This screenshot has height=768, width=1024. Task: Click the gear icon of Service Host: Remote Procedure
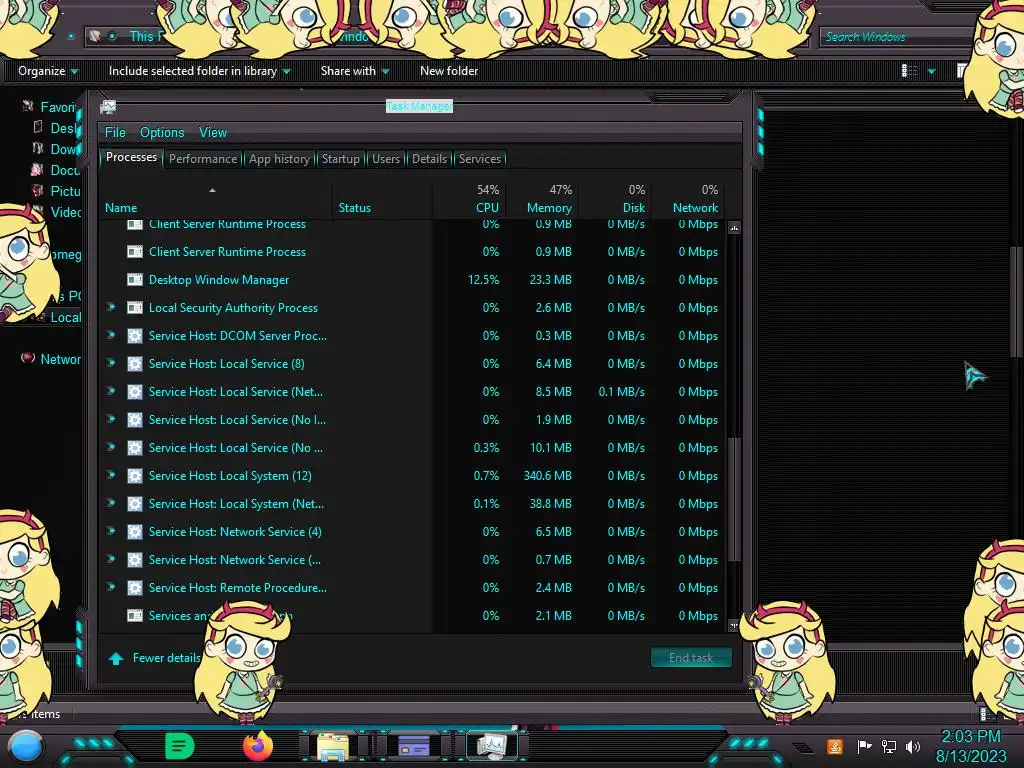click(135, 588)
